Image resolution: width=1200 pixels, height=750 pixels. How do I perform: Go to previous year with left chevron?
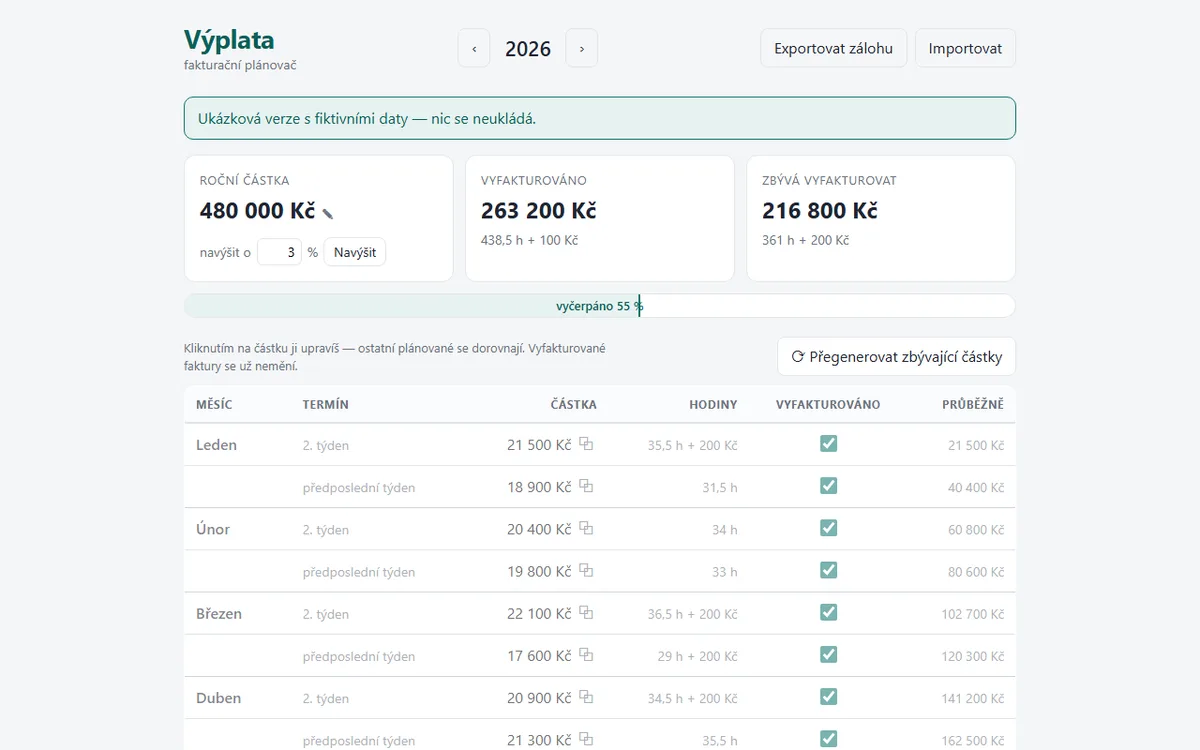point(474,48)
